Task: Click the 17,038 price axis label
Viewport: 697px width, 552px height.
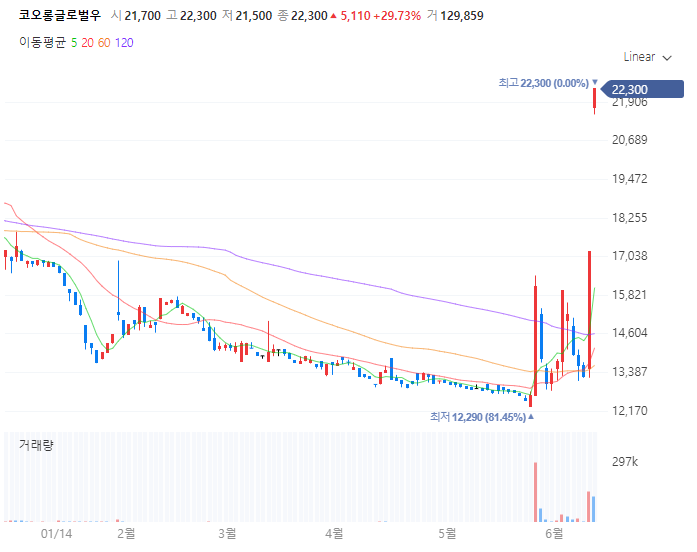Action: tap(629, 256)
